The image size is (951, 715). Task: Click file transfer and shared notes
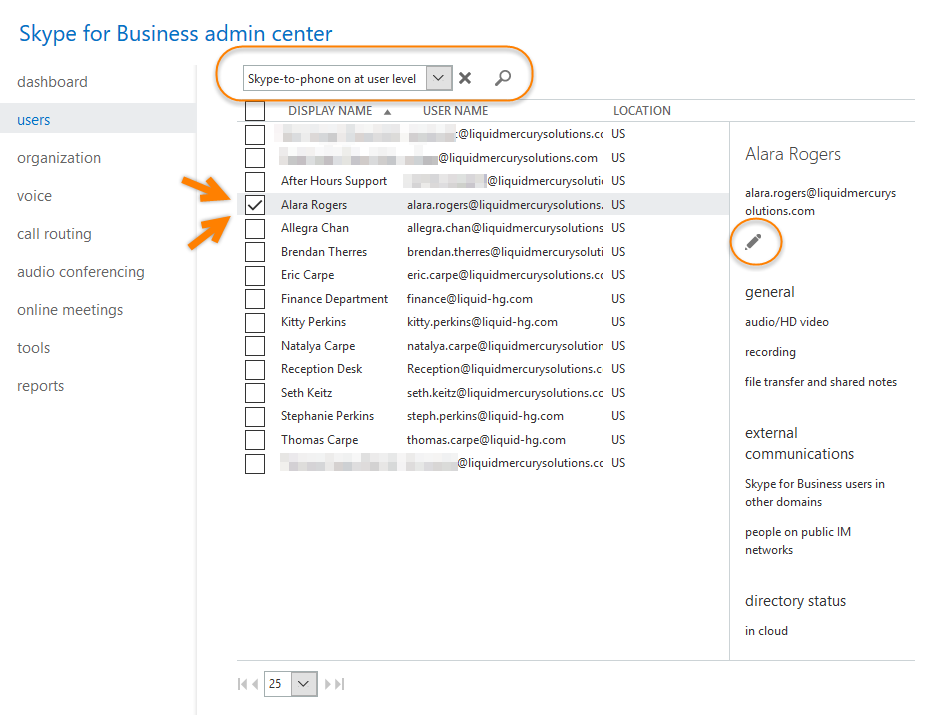click(821, 382)
